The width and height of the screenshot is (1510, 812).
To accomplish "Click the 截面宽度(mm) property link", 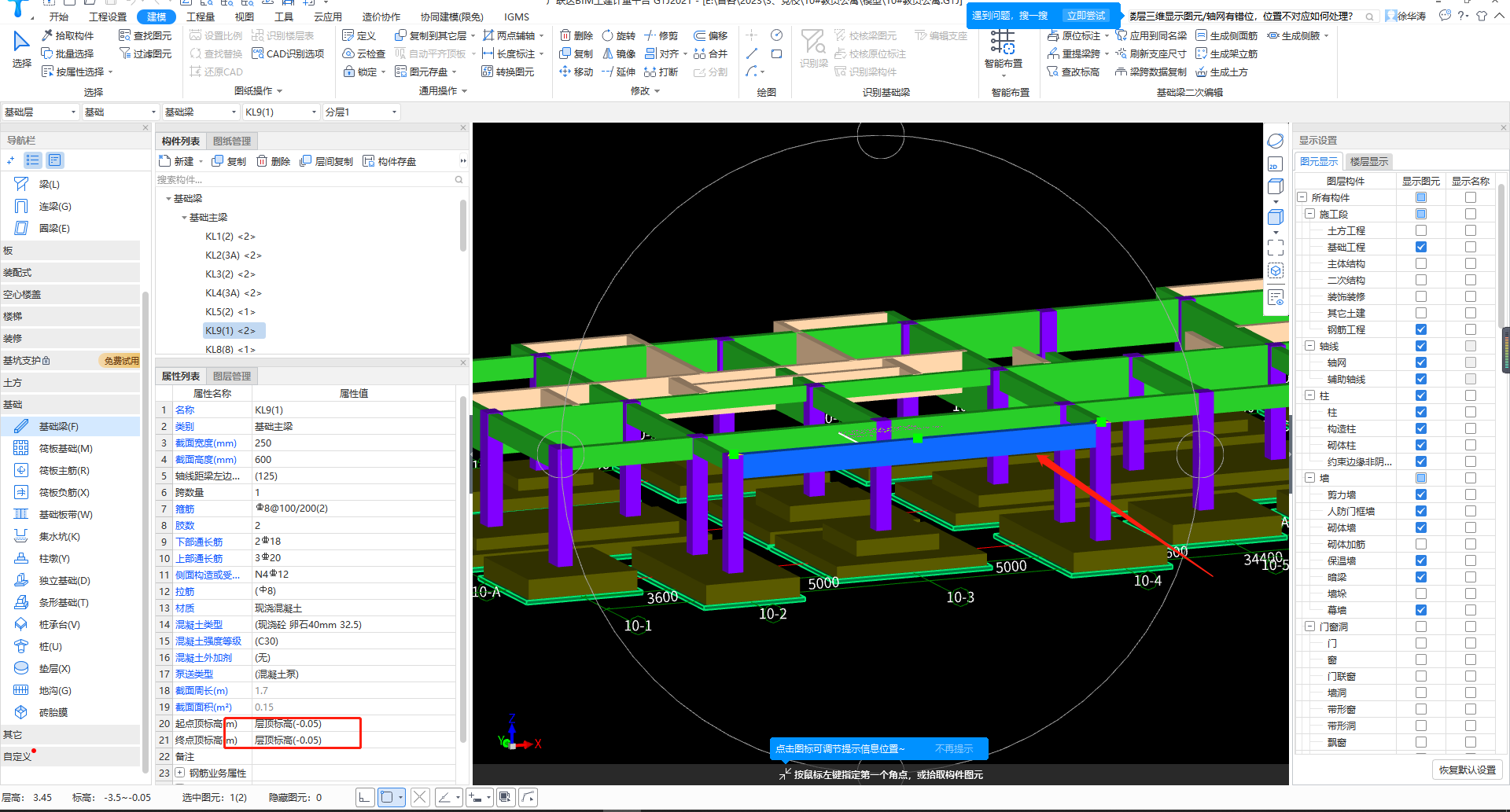I will click(206, 443).
